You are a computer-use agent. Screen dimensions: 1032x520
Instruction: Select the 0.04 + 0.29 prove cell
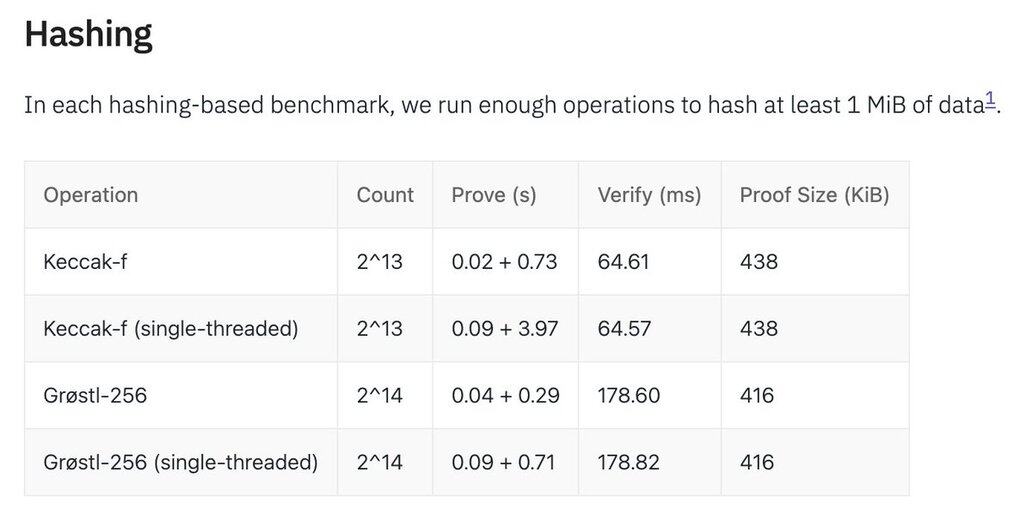coord(505,395)
